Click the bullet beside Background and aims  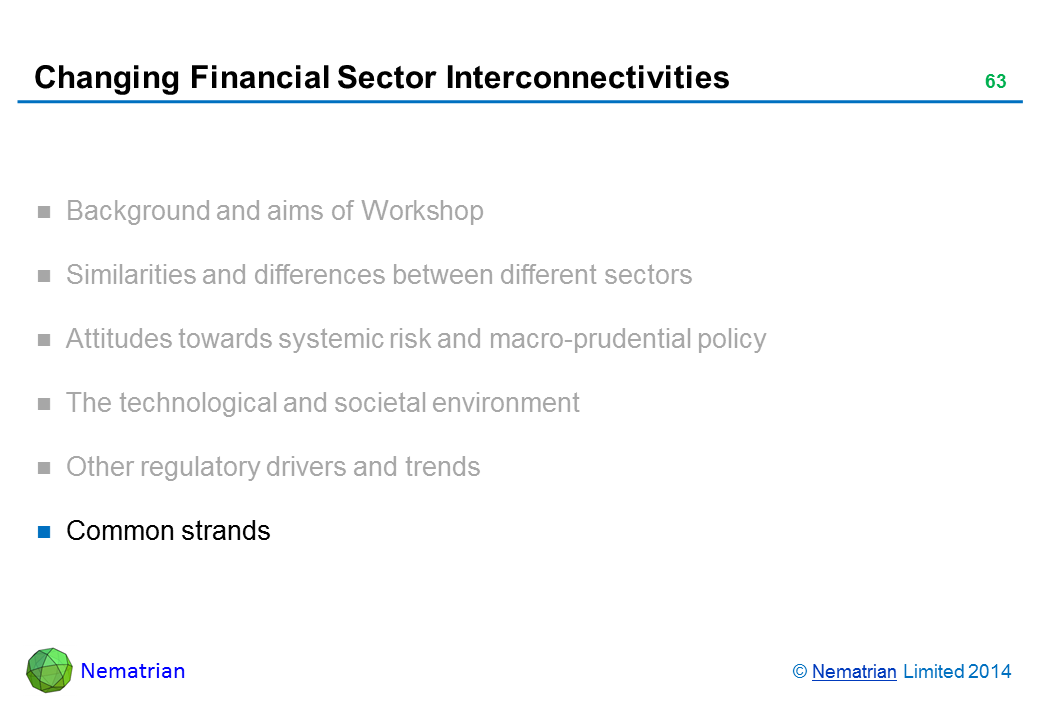click(x=44, y=212)
